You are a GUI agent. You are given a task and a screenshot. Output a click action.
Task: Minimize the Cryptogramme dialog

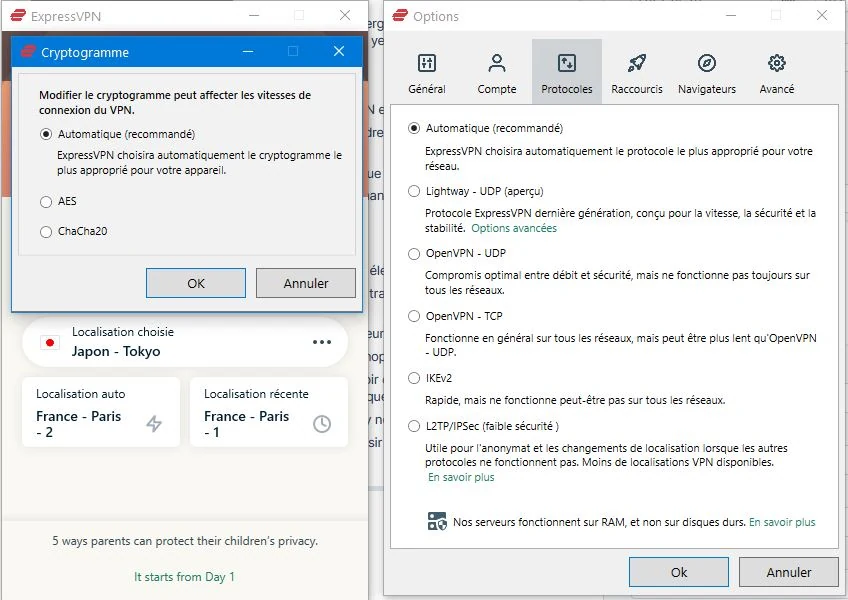pos(248,51)
